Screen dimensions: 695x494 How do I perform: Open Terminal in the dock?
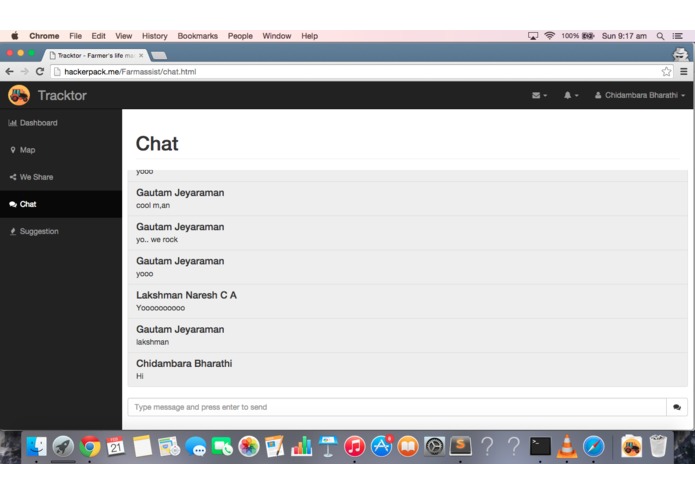click(540, 446)
